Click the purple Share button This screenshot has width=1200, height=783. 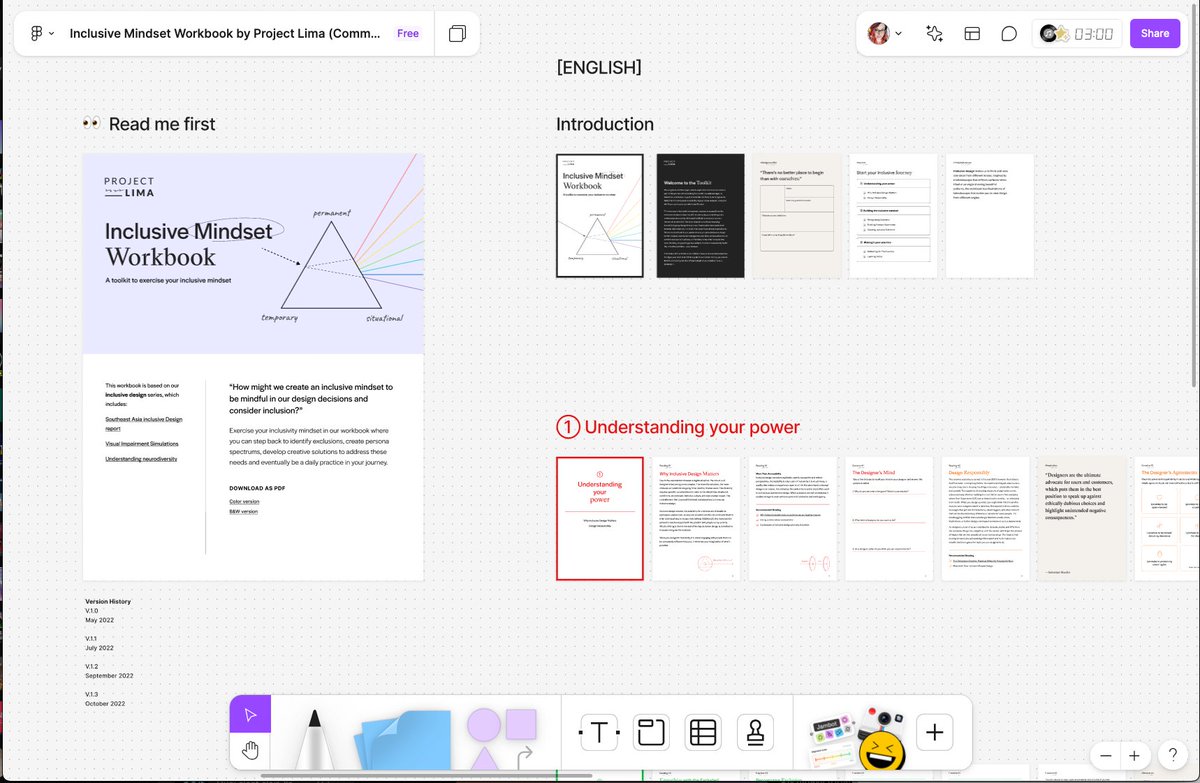point(1154,33)
